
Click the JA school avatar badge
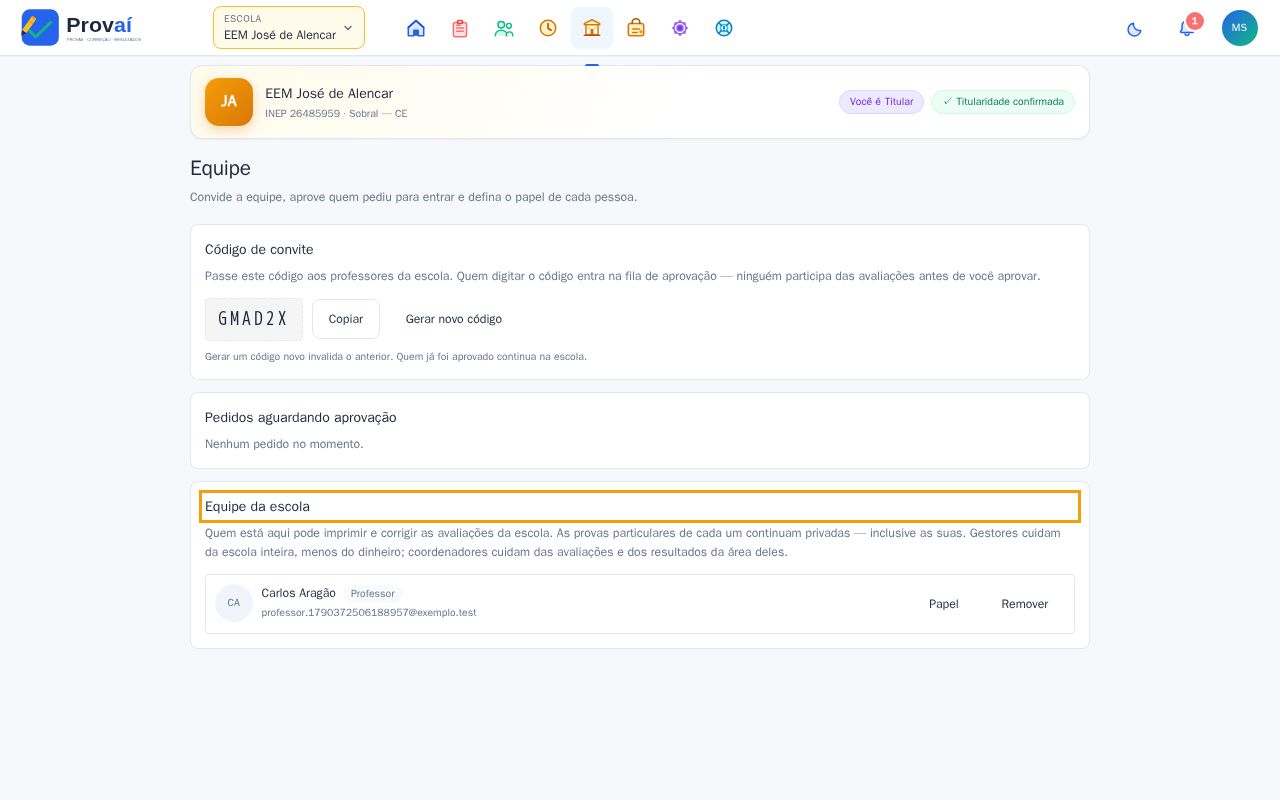point(229,102)
